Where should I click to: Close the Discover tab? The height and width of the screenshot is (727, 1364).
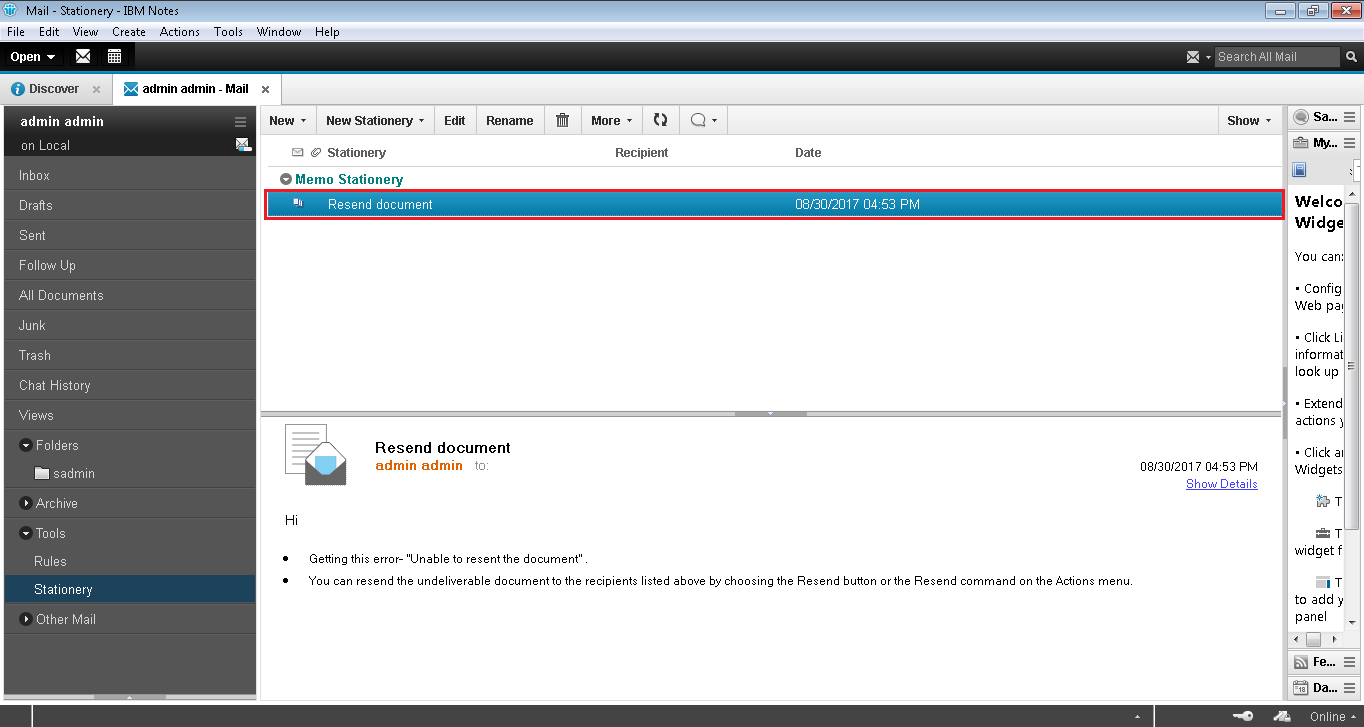coord(96,89)
